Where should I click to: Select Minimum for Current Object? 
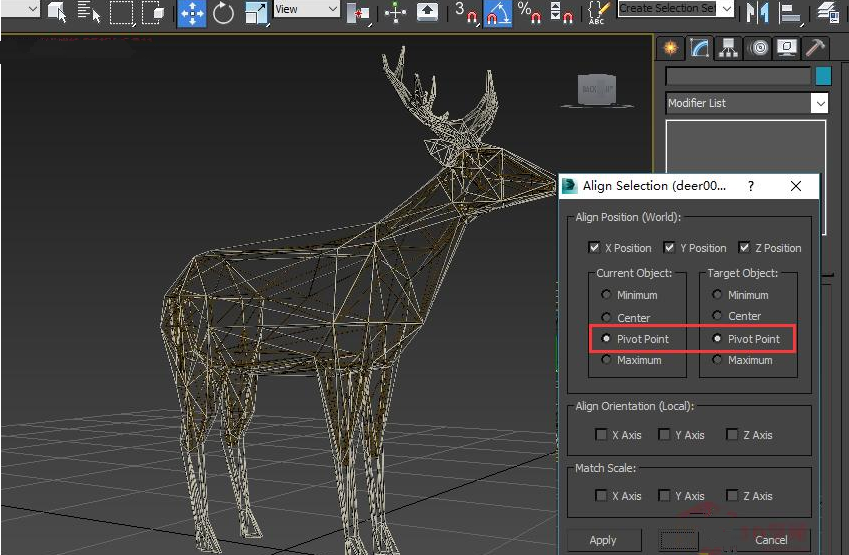[606, 295]
